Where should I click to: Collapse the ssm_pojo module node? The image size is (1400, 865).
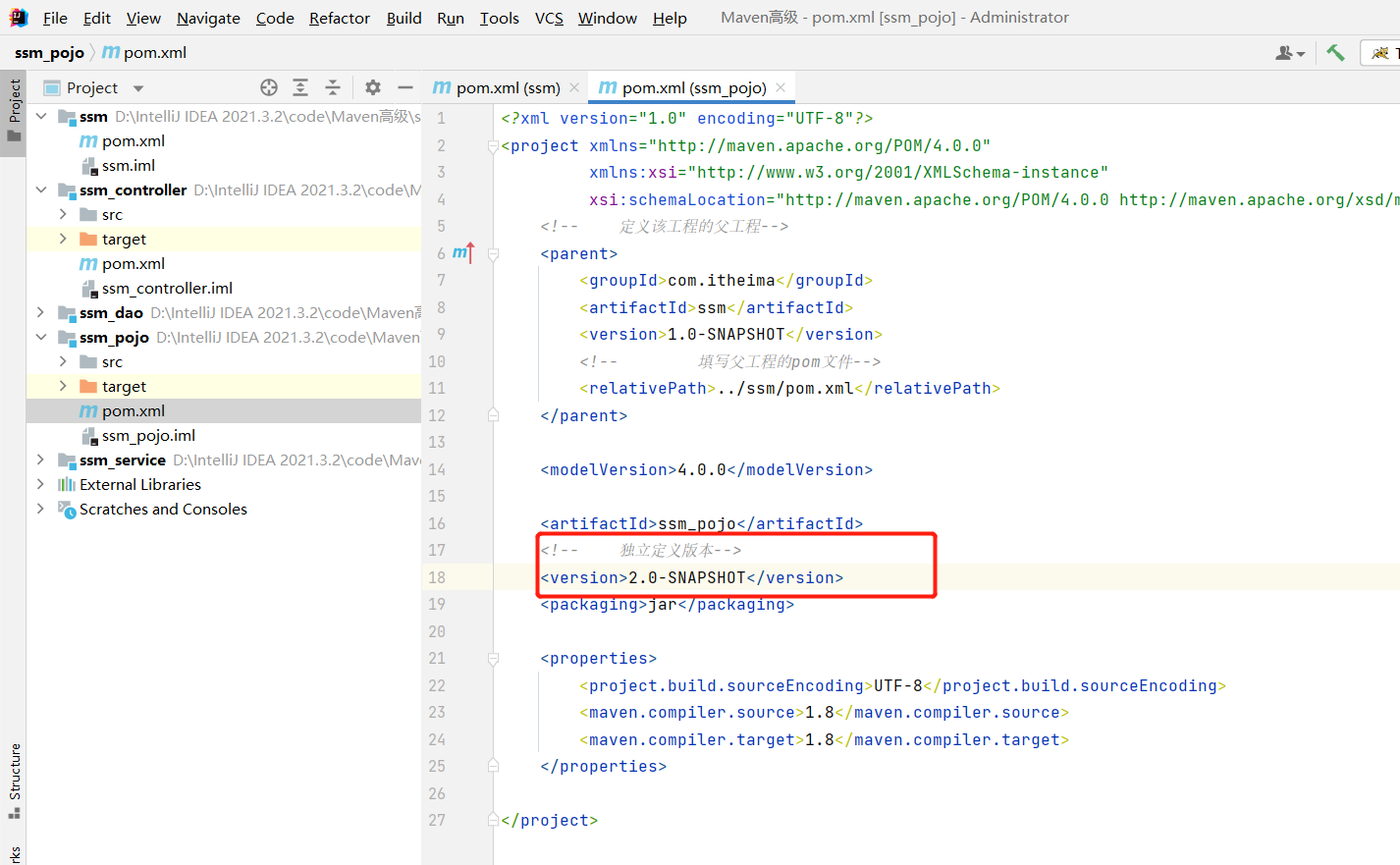40,337
